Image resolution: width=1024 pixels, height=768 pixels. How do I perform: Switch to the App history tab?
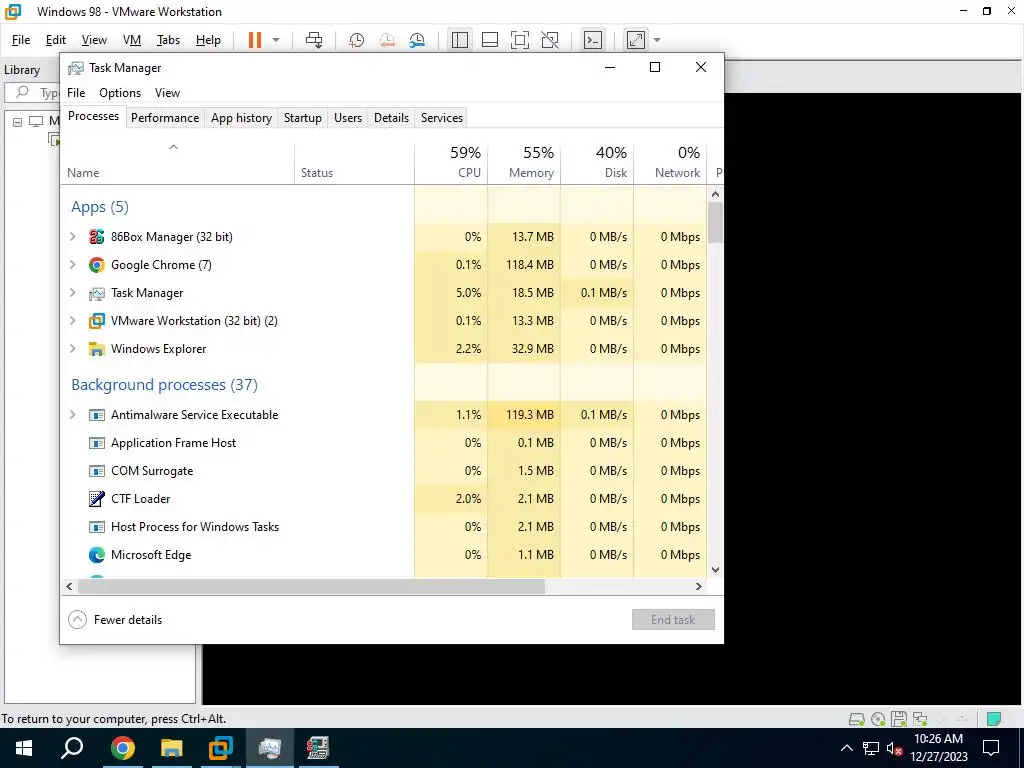(241, 118)
